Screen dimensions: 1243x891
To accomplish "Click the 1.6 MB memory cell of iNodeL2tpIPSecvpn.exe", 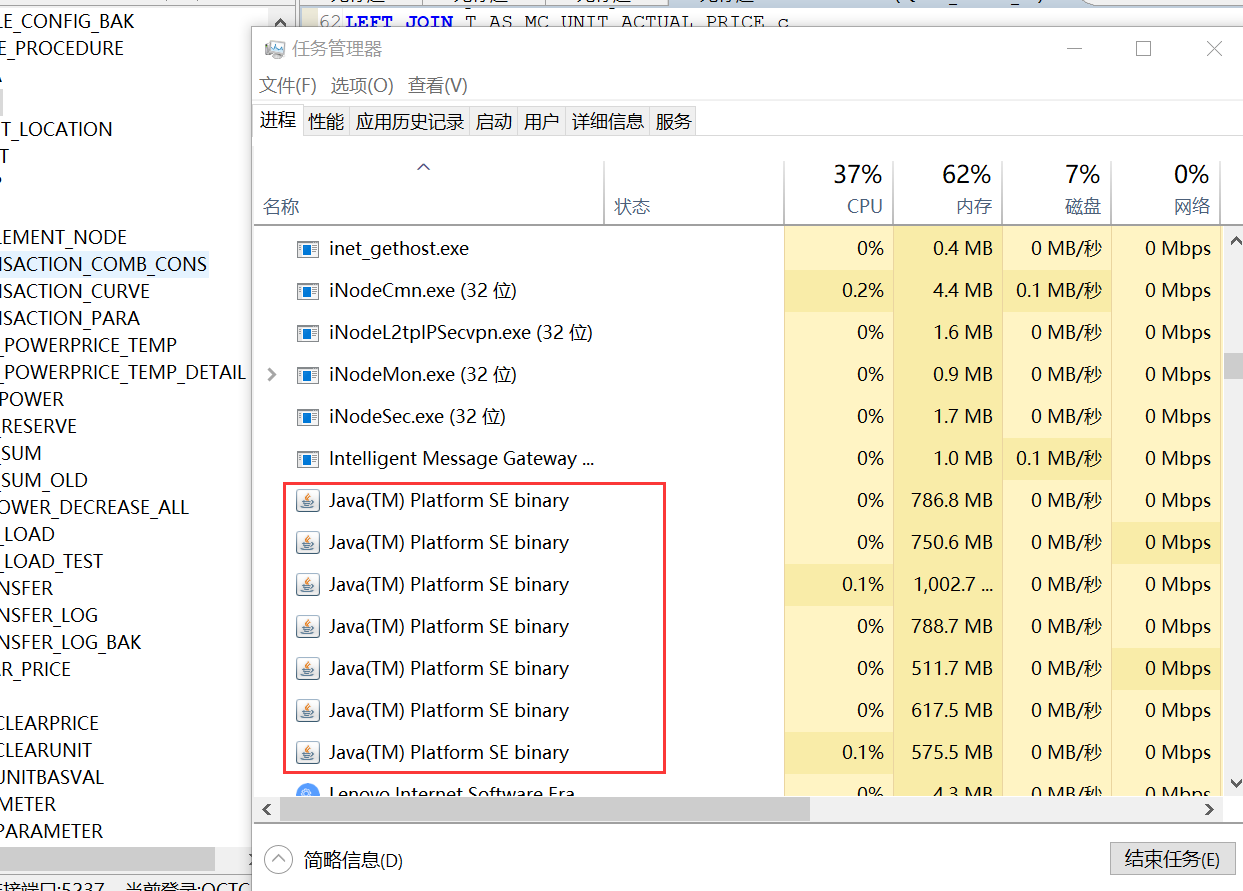I will tap(948, 333).
